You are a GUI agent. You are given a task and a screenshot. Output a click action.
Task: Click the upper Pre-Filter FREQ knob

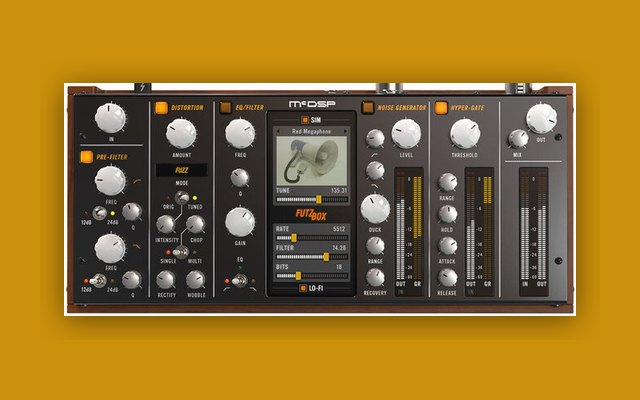110,181
